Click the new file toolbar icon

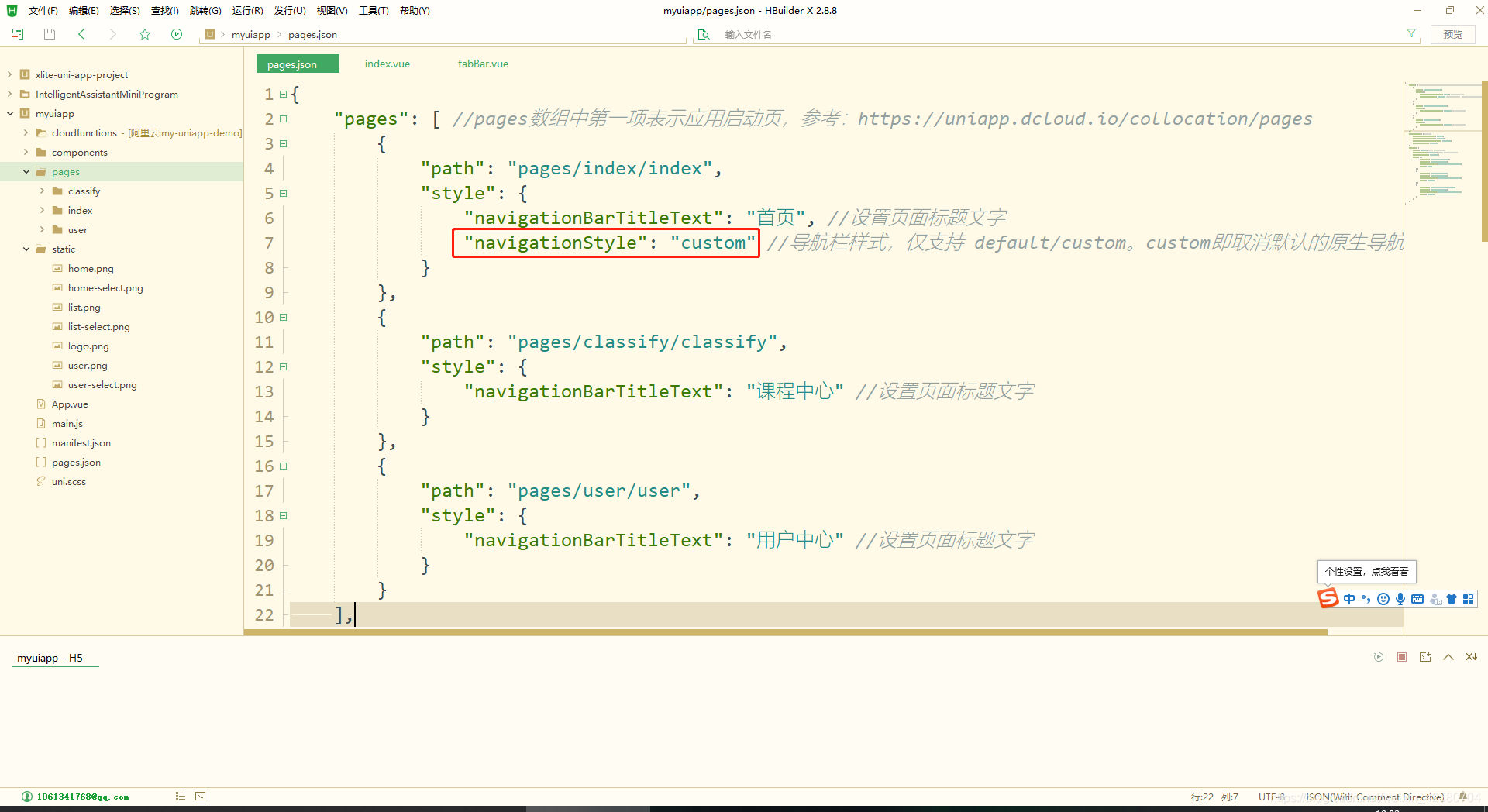[18, 34]
